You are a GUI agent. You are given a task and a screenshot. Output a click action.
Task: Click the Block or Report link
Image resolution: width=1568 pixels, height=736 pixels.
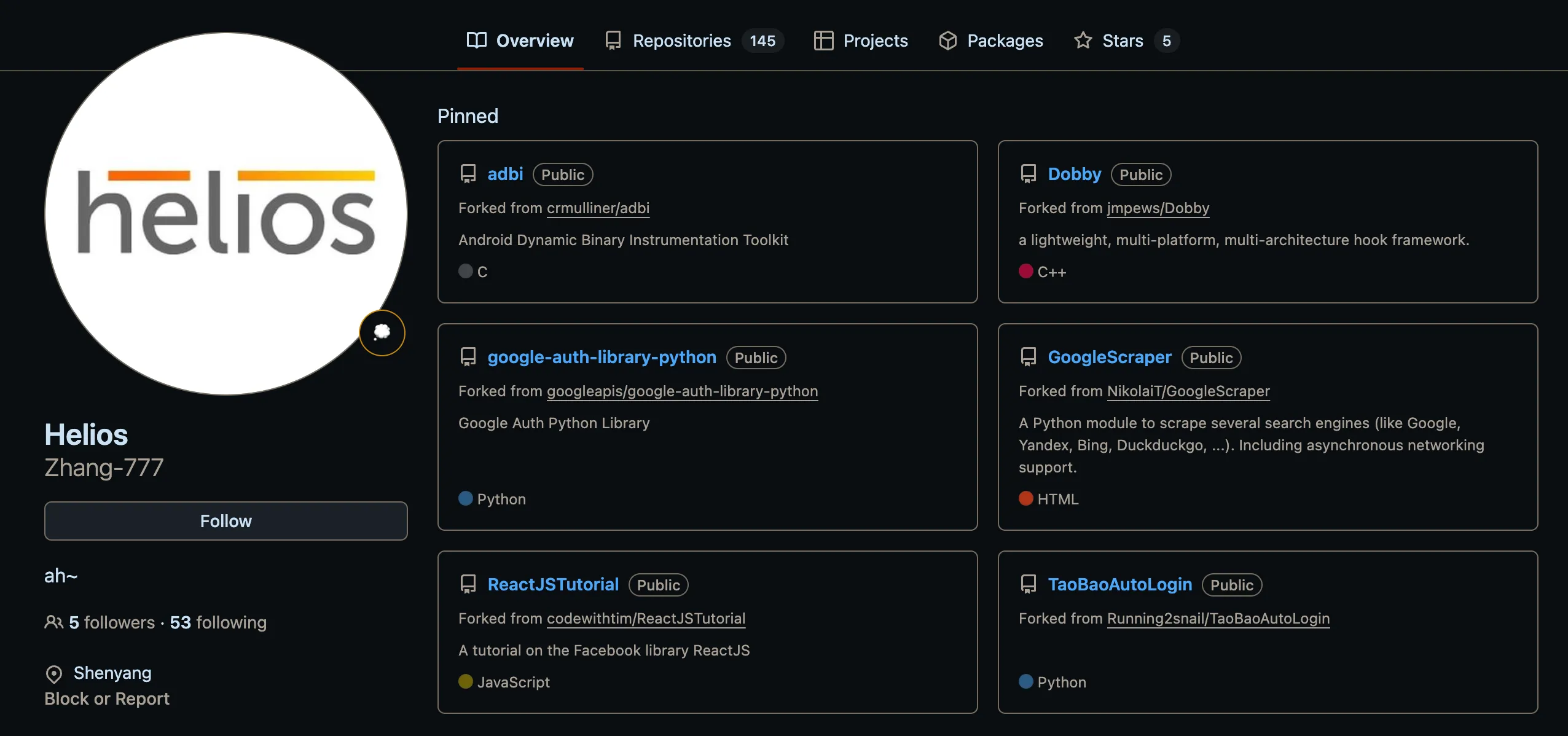tap(107, 699)
